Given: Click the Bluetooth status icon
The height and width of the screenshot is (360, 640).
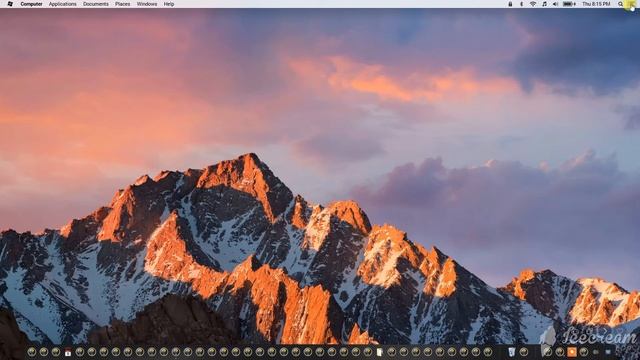Looking at the screenshot, I should tap(522, 4).
